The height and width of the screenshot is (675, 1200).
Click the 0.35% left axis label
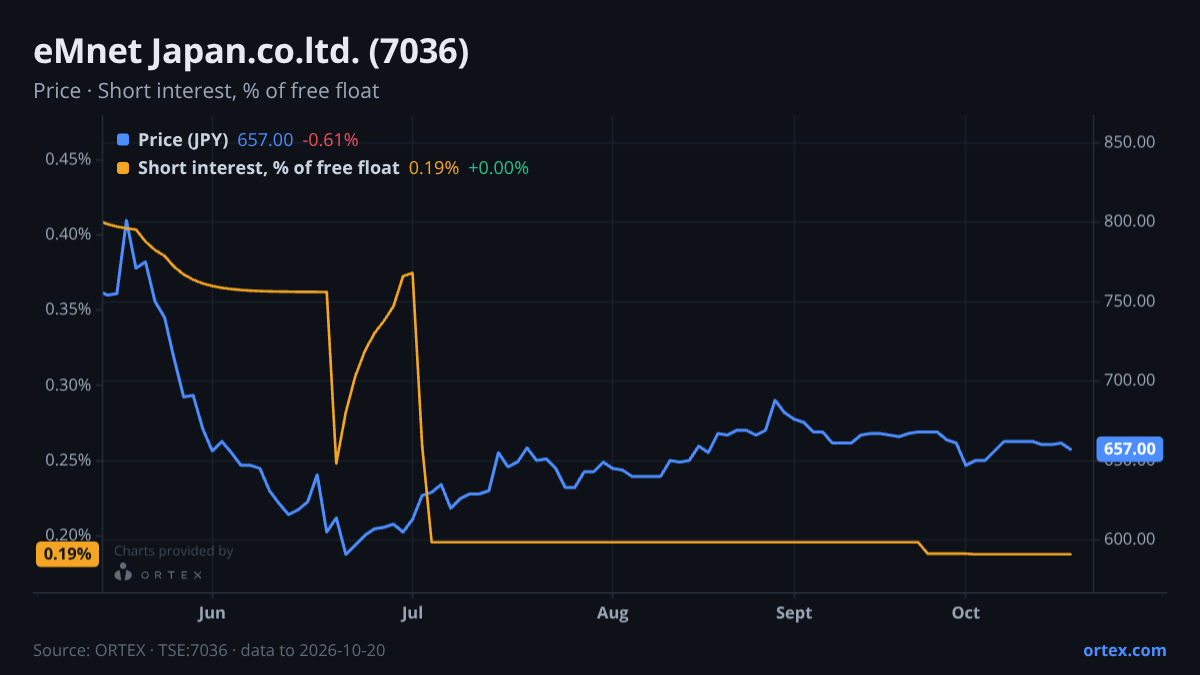(68, 309)
